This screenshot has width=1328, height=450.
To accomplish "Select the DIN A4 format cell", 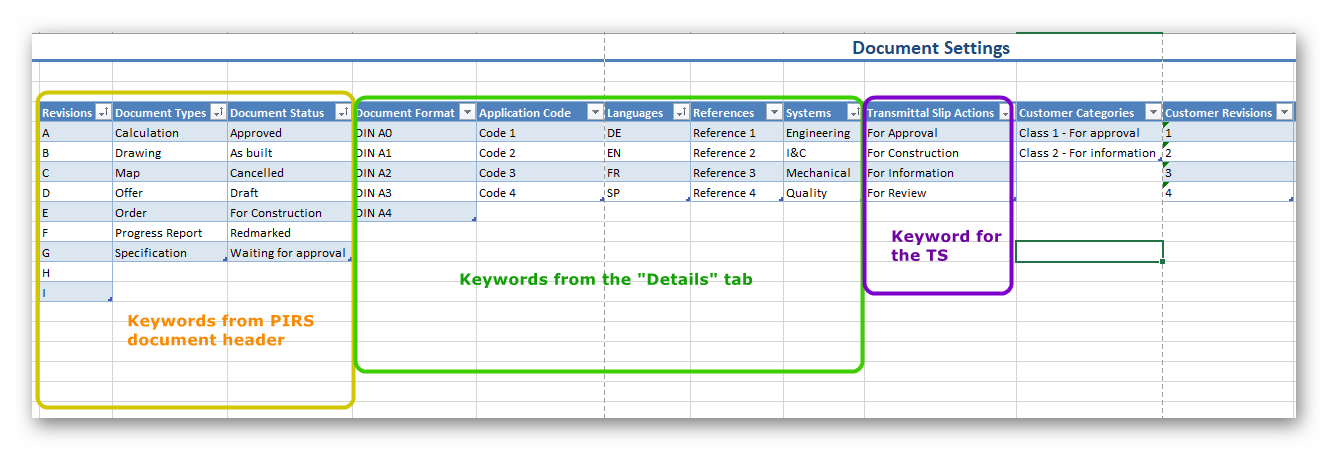I will [x=415, y=213].
